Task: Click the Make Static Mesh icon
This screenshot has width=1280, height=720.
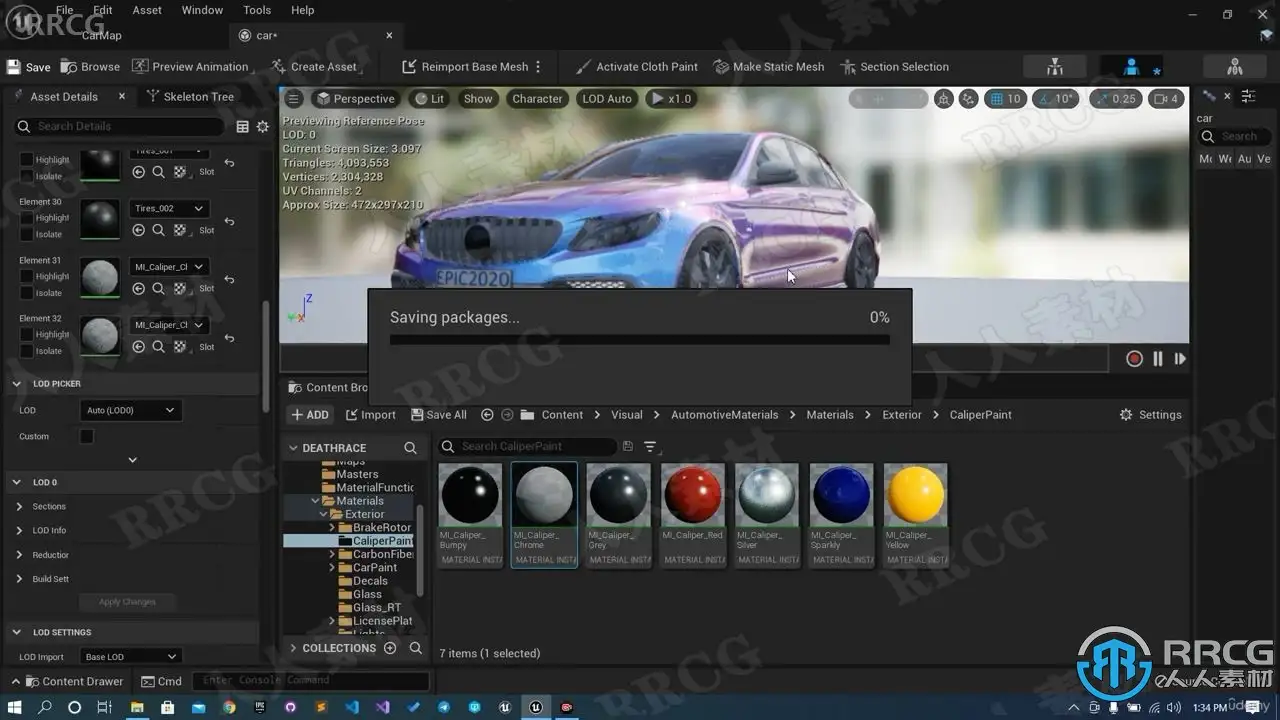Action: 721,67
